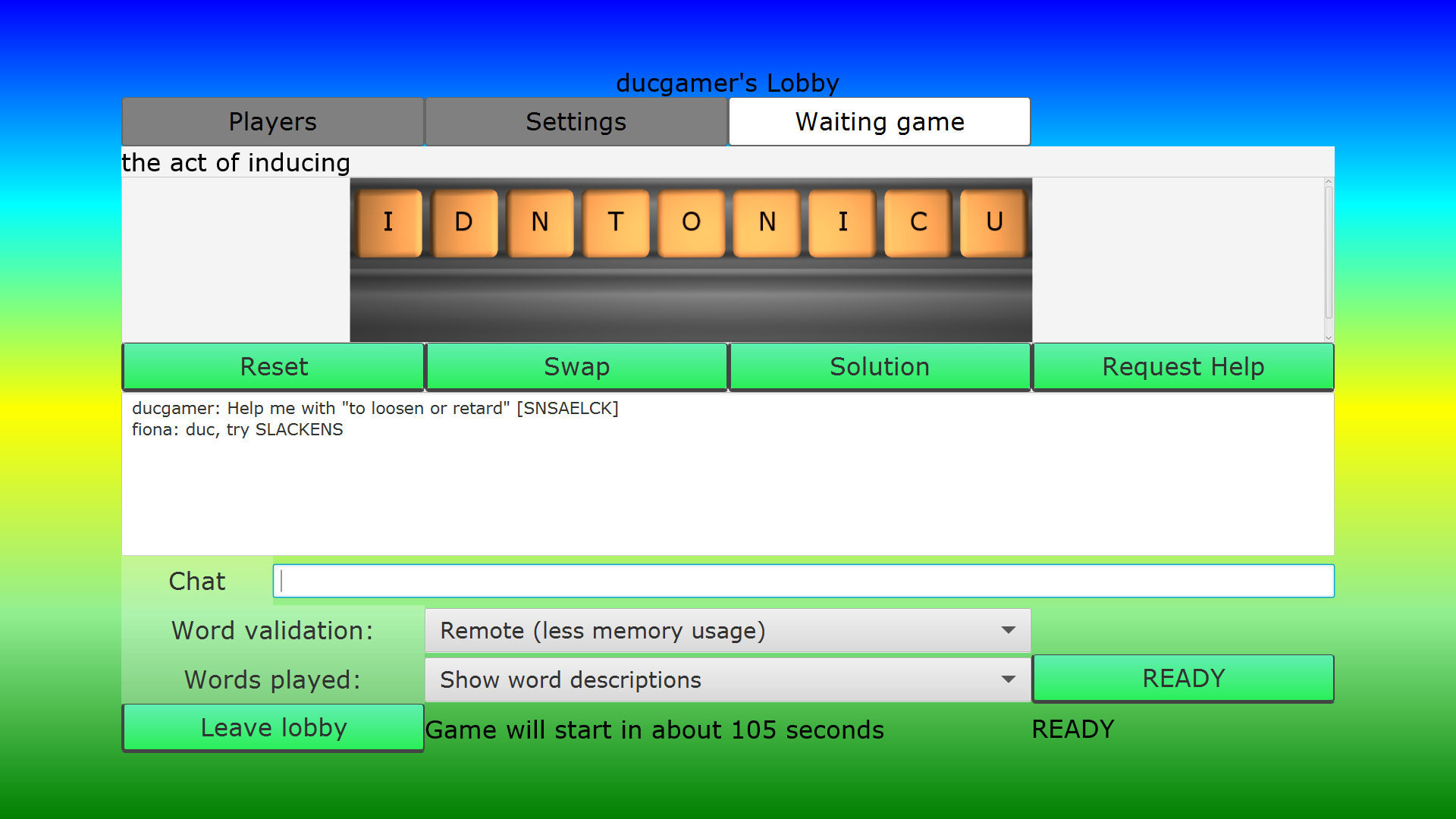
Task: Open the Words played dropdown
Action: (728, 679)
